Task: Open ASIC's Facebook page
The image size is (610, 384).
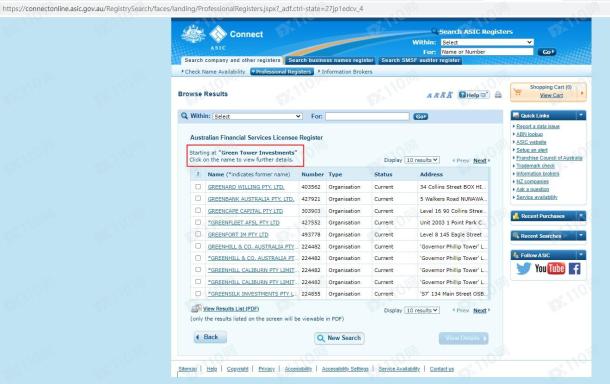Action: 575,268
